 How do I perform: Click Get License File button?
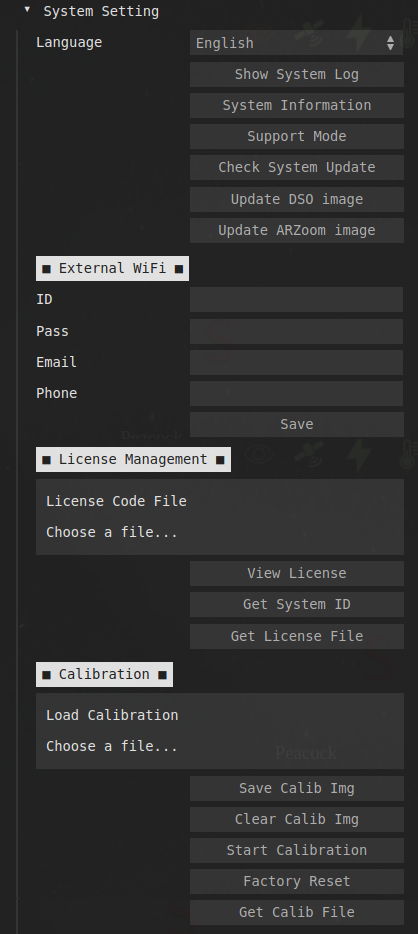coord(297,636)
